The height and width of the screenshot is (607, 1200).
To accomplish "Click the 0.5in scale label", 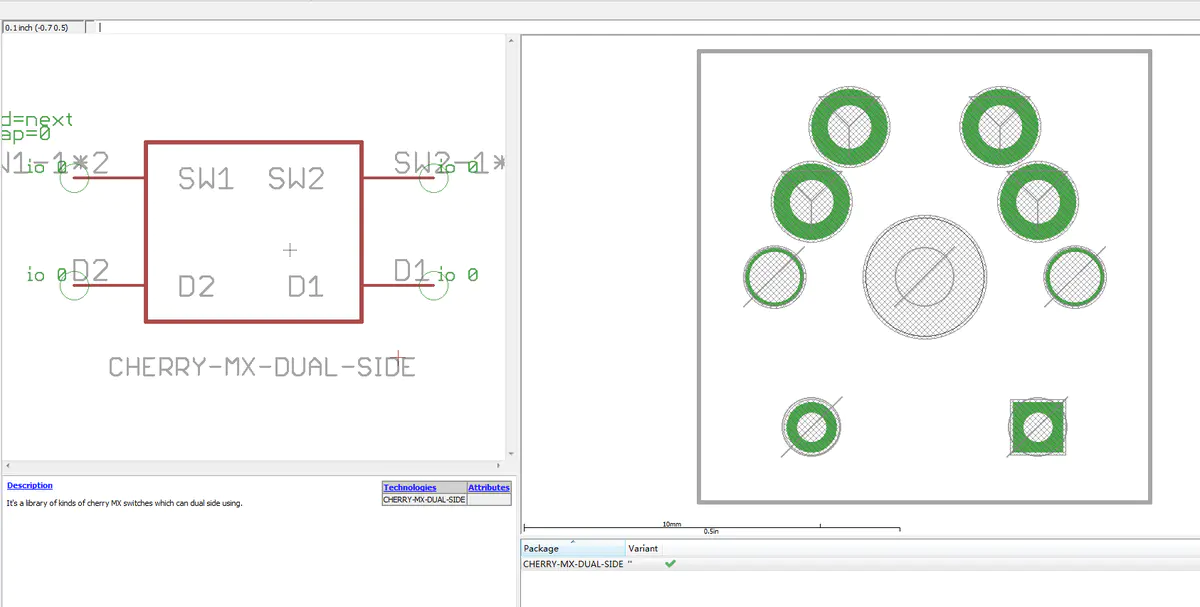I will point(711,532).
